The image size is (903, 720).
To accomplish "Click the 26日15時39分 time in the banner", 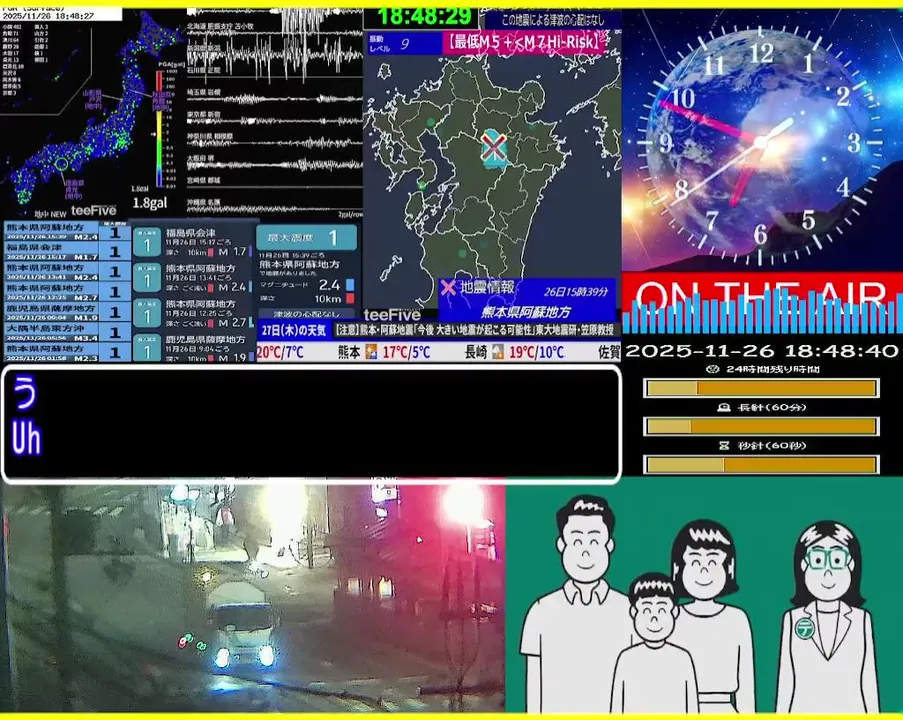I will click(x=576, y=291).
